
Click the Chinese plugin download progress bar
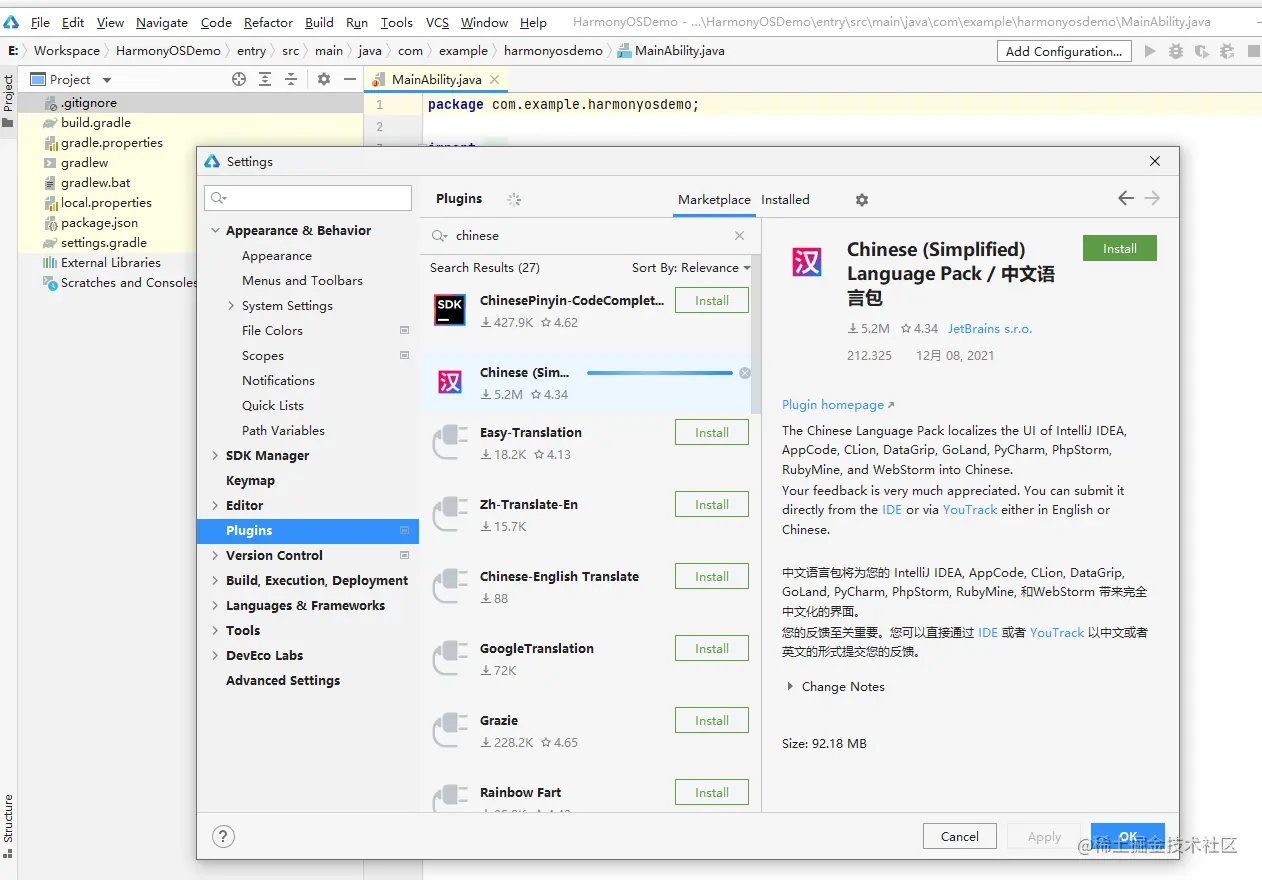point(660,373)
